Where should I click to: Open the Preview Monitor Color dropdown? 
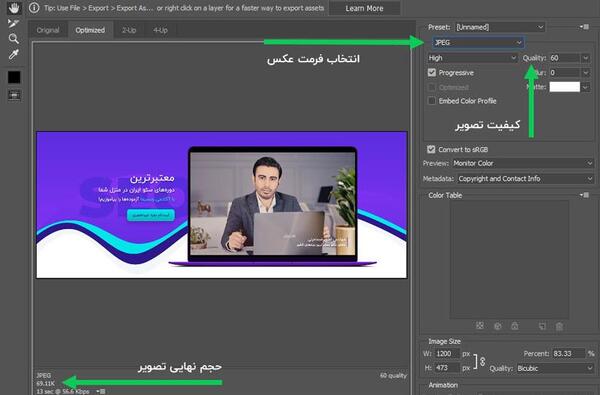(523, 163)
